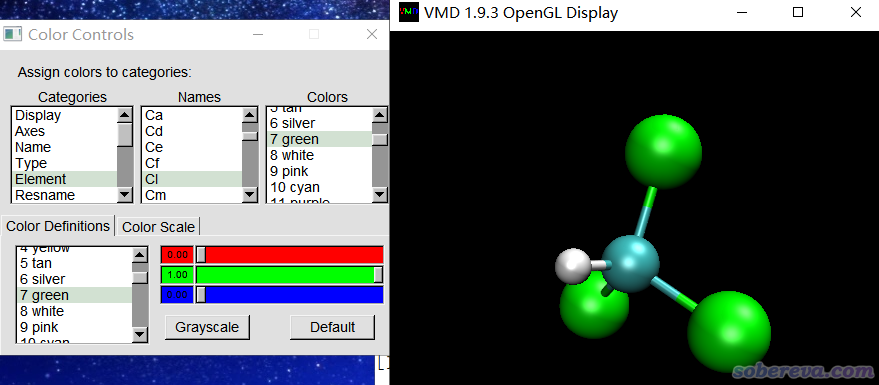Click the down arrow of the Names scrollbar

coord(249,194)
